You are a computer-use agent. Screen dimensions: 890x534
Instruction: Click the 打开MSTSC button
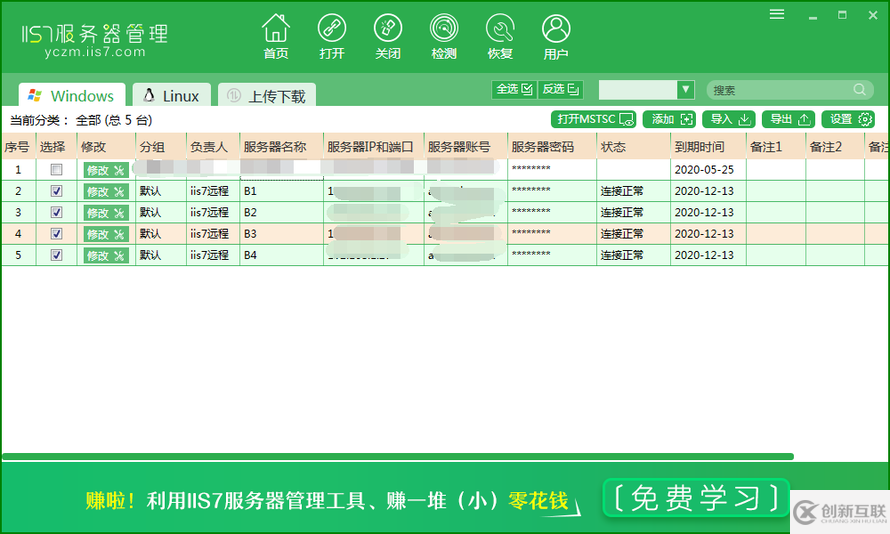[x=595, y=119]
